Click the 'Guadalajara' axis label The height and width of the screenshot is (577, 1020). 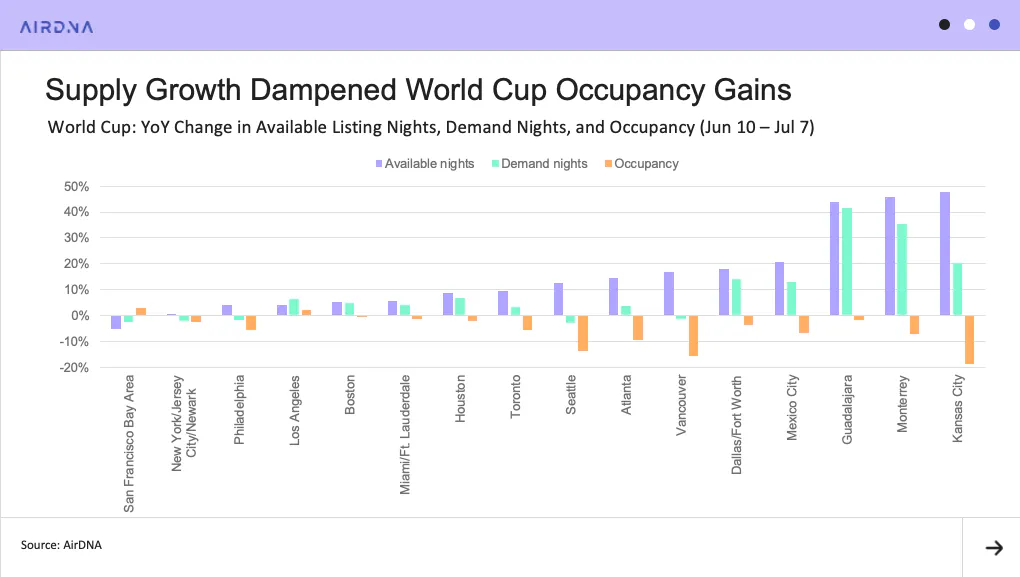pyautogui.click(x=847, y=410)
